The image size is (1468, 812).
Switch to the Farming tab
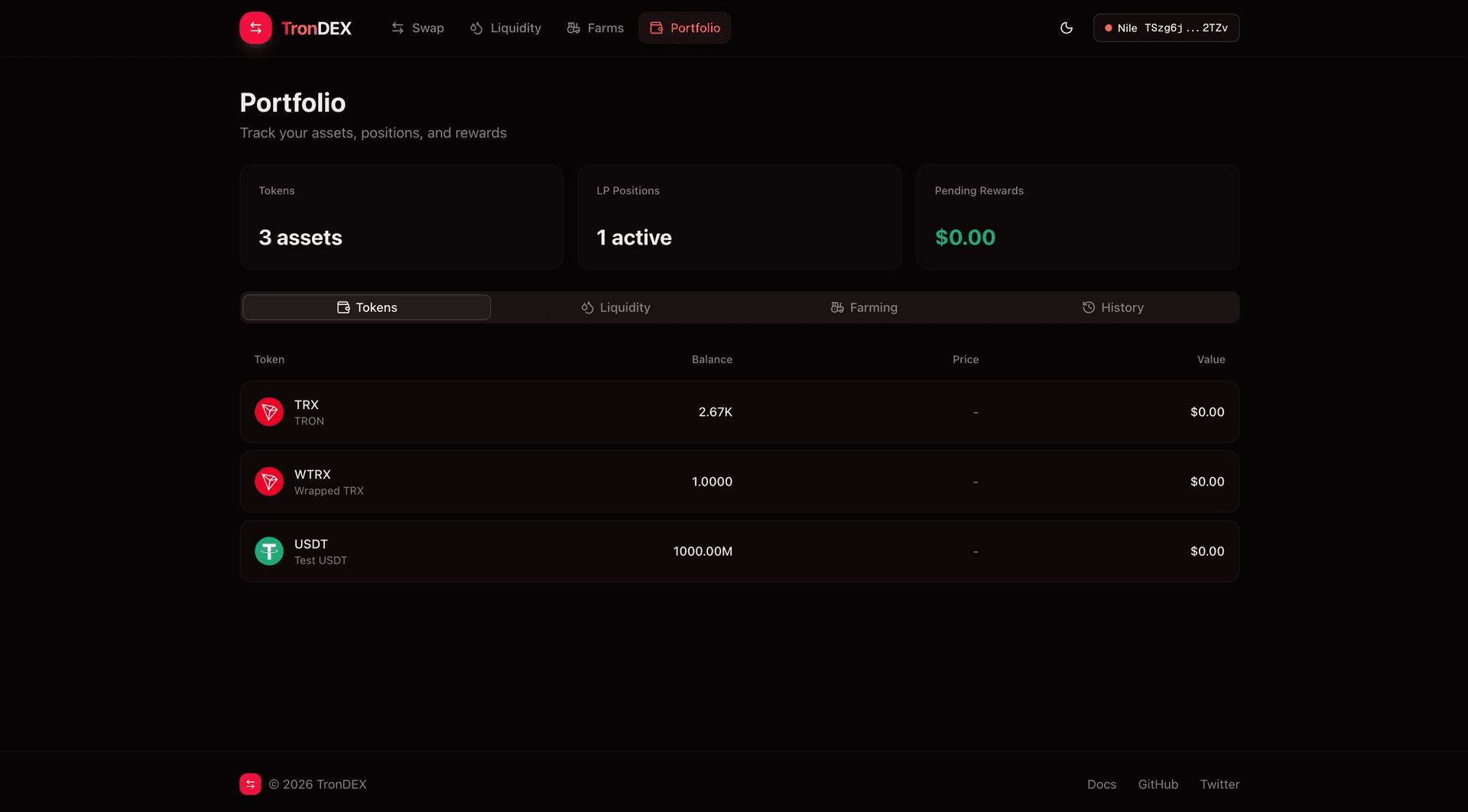click(x=864, y=307)
